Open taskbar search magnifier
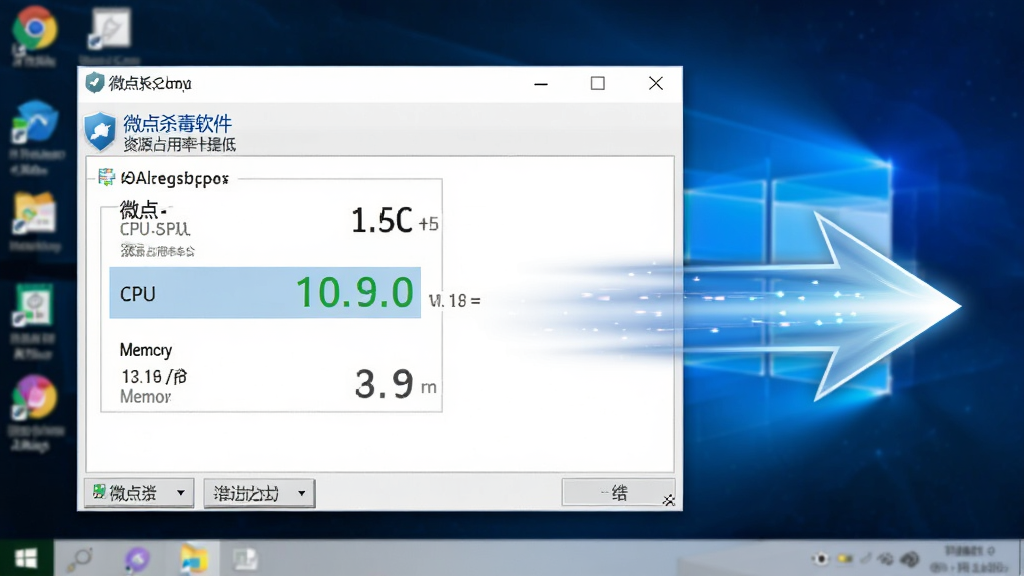 pos(82,559)
